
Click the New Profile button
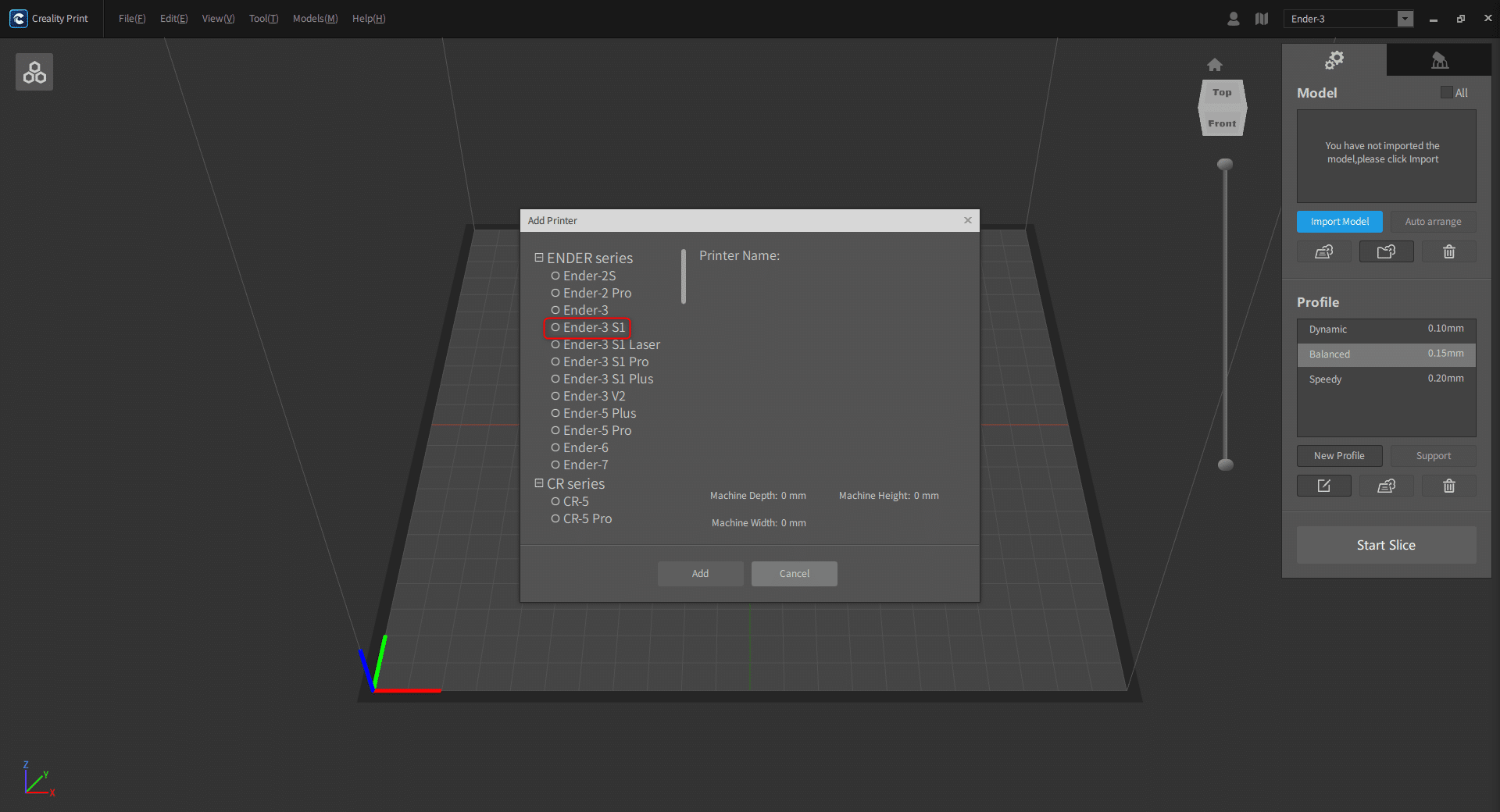1340,456
